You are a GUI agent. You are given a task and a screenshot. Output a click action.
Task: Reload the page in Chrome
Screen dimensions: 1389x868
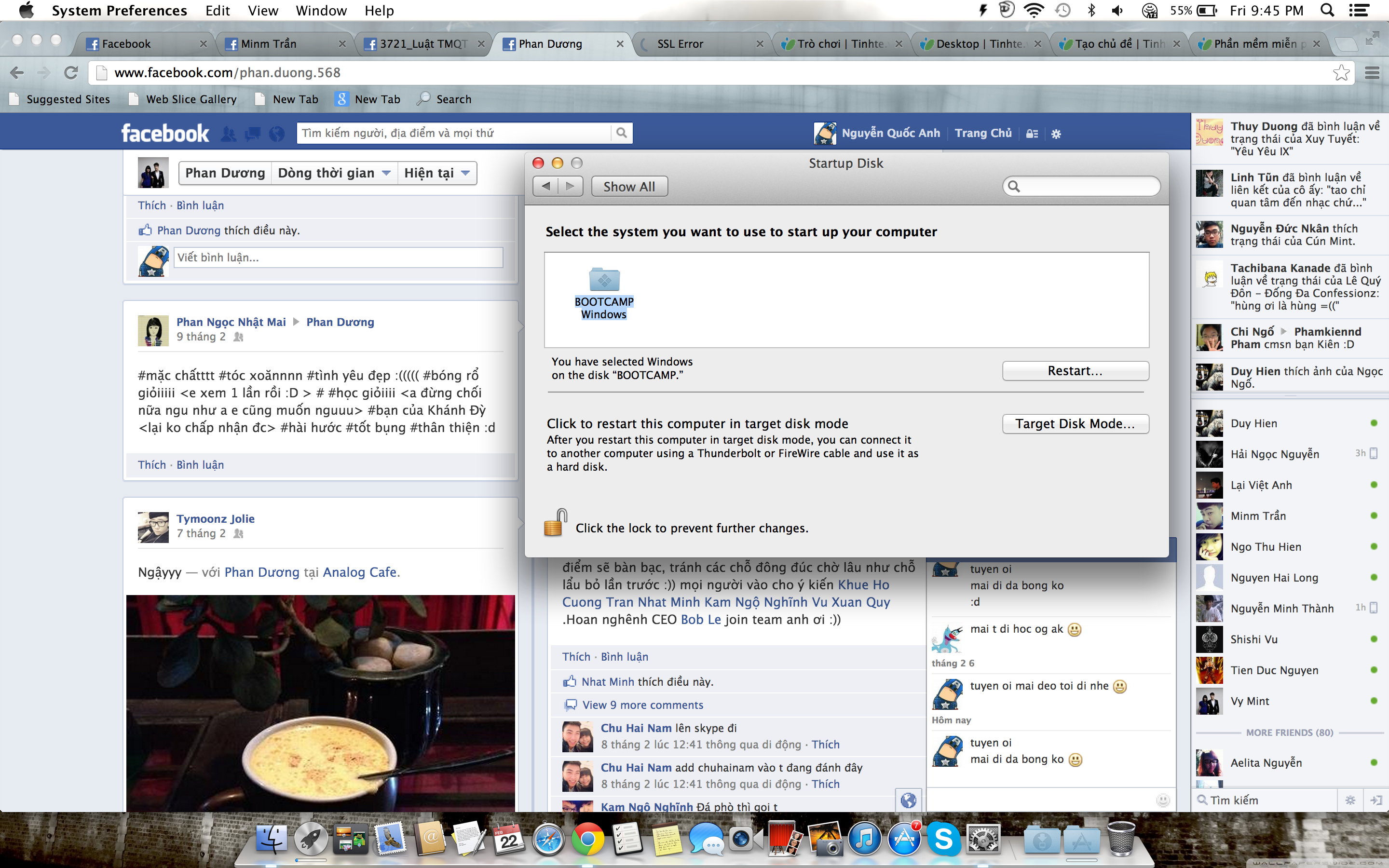click(x=70, y=73)
